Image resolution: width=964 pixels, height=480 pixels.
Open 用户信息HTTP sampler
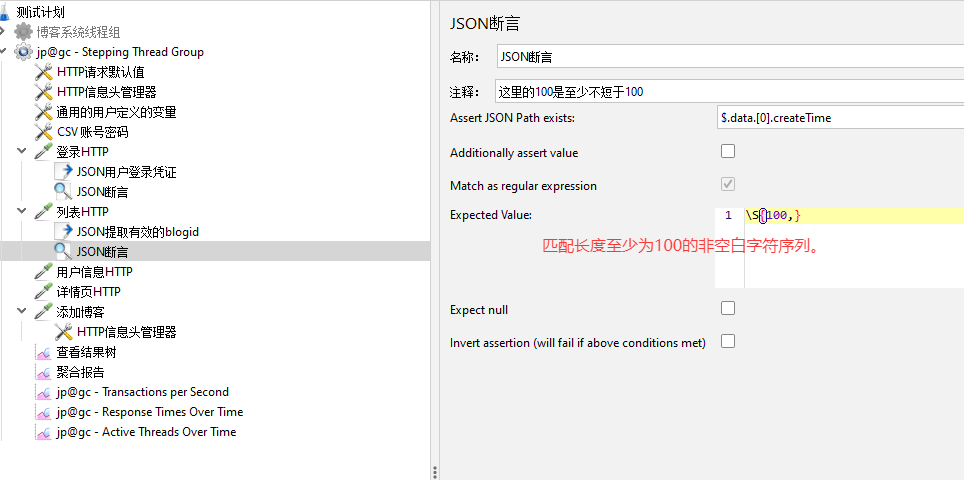click(x=95, y=272)
